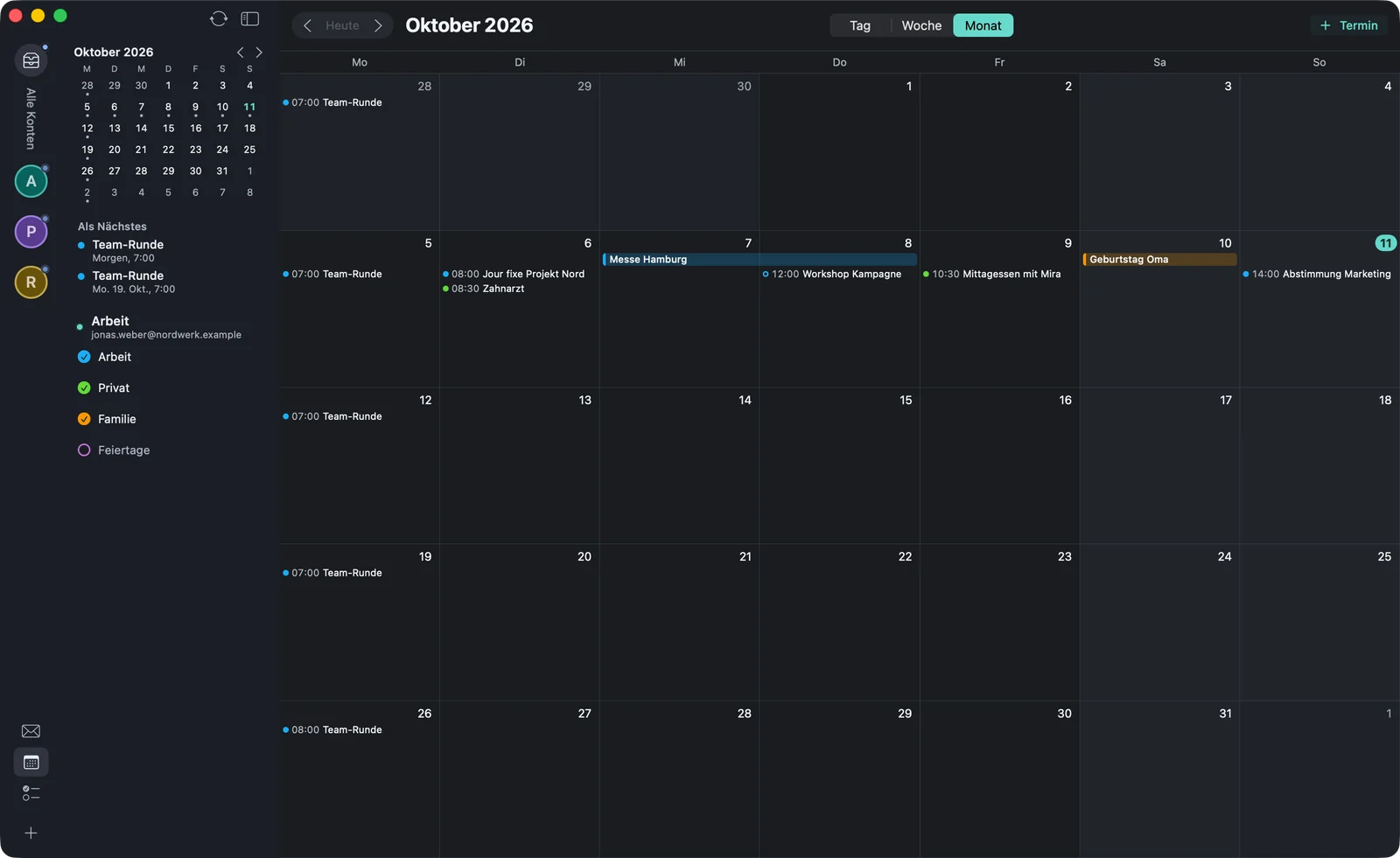Screen dimensions: 1400x858
Task: Open the Messe Hamburg event
Action: 759,260
